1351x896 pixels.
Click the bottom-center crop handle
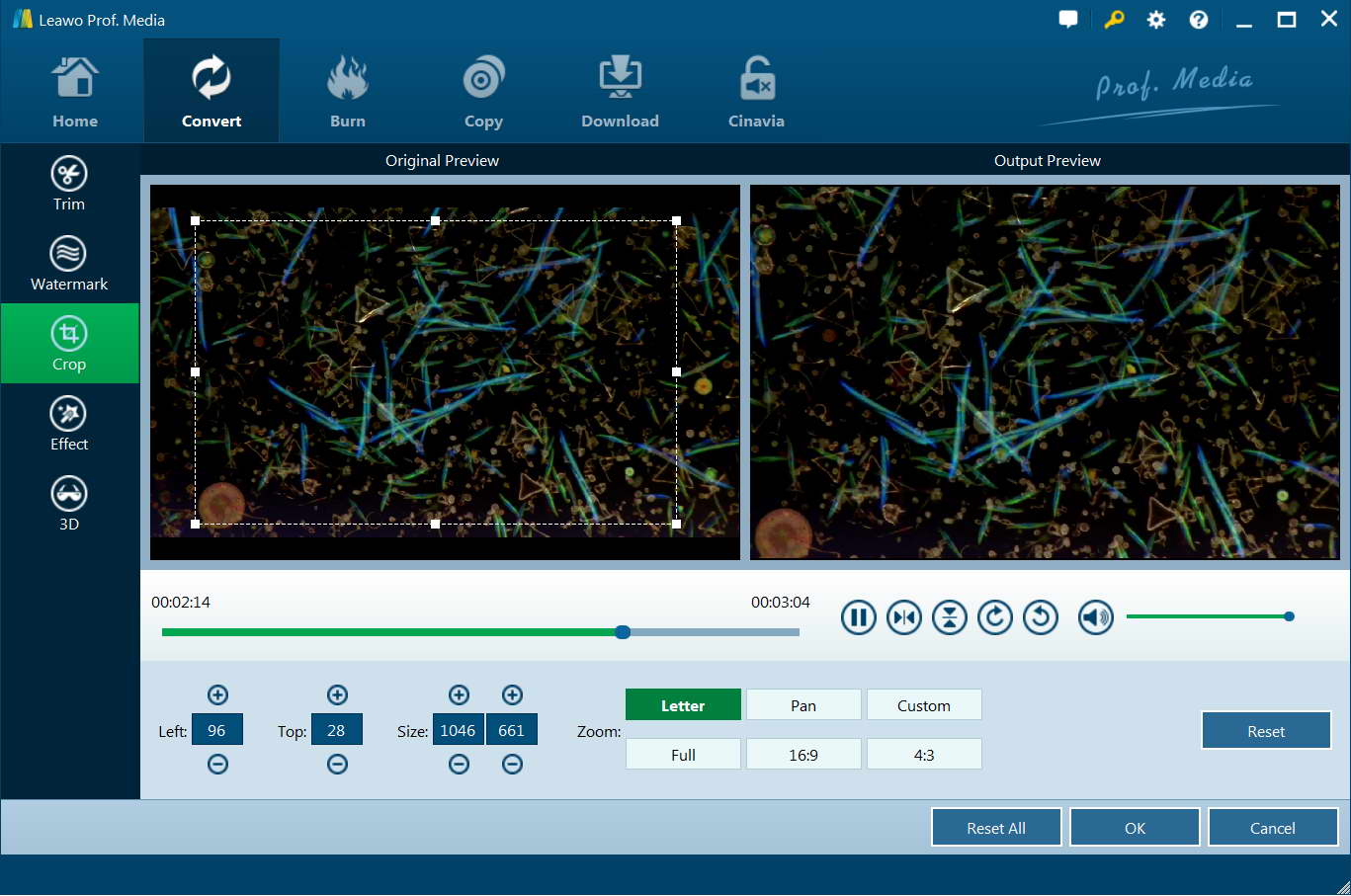tap(436, 524)
